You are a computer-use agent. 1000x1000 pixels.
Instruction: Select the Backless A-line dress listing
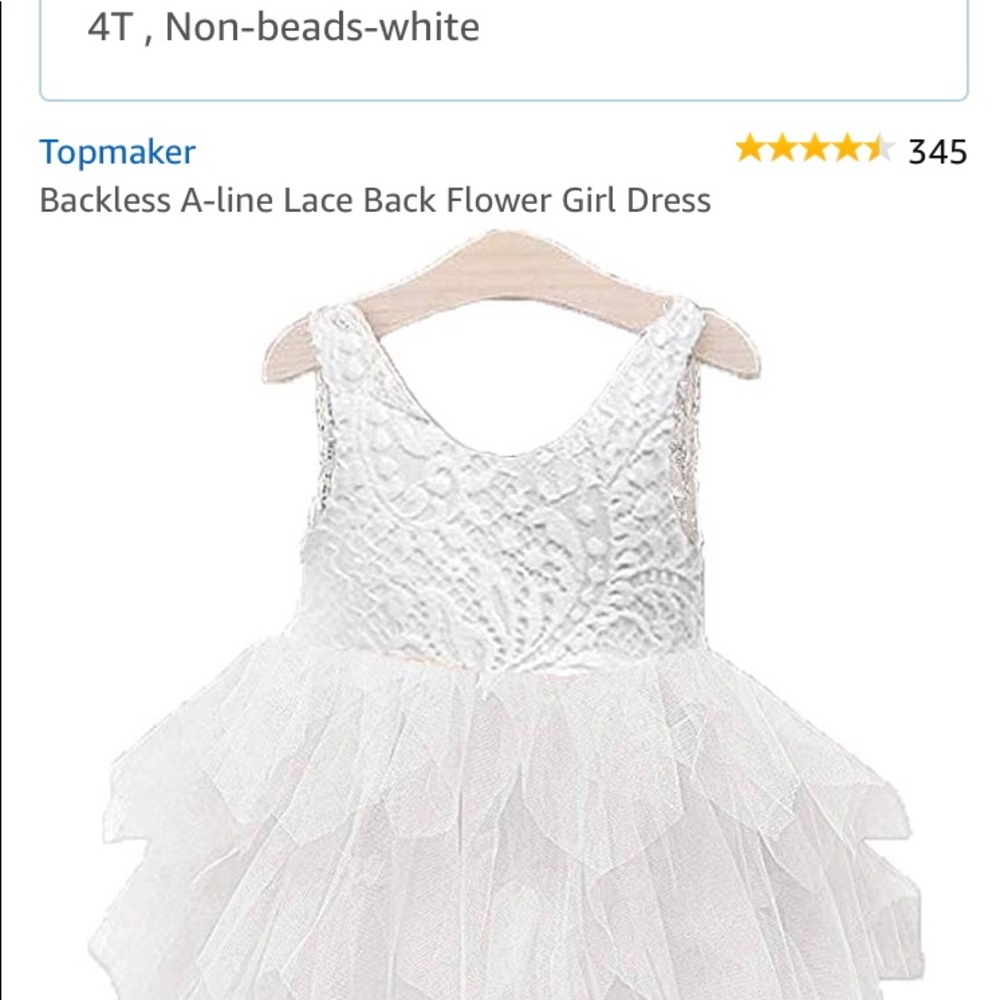pos(375,199)
